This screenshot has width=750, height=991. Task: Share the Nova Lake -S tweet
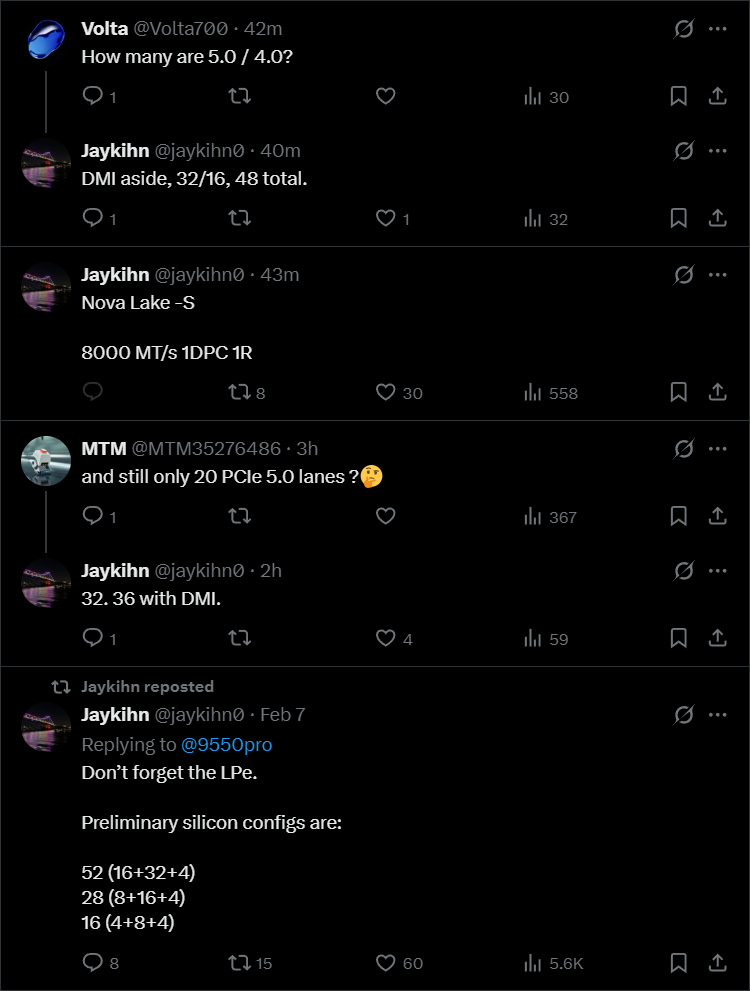pyautogui.click(x=717, y=393)
